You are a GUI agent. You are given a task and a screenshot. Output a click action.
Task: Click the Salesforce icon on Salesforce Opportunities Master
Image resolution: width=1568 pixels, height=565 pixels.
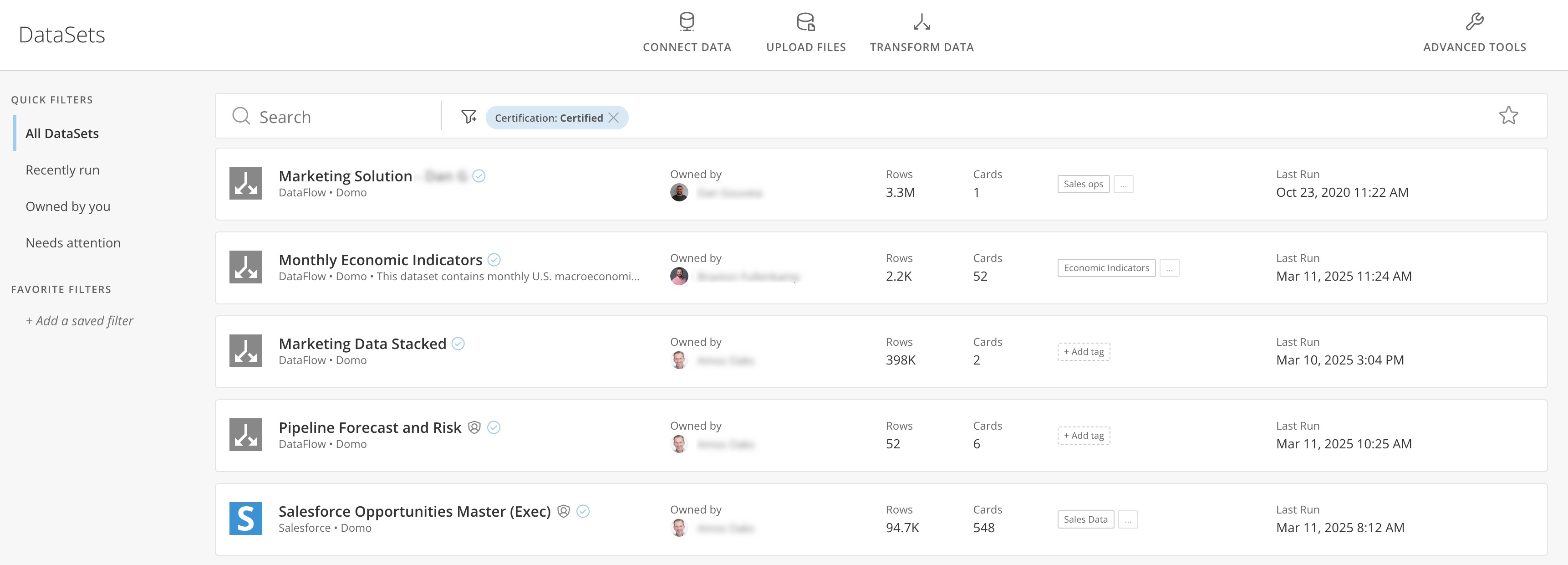click(245, 519)
